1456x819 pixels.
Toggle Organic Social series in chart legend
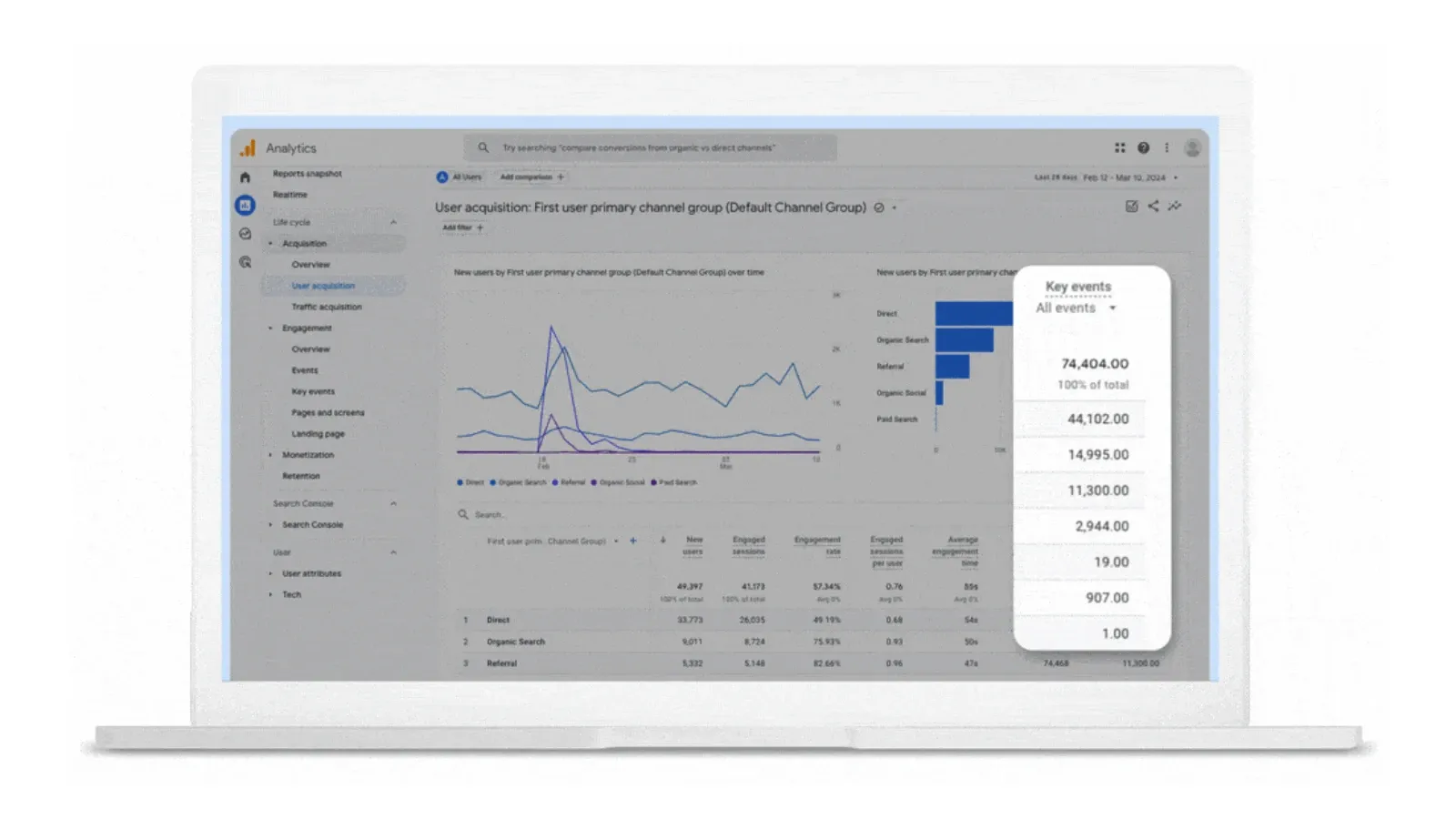point(618,482)
